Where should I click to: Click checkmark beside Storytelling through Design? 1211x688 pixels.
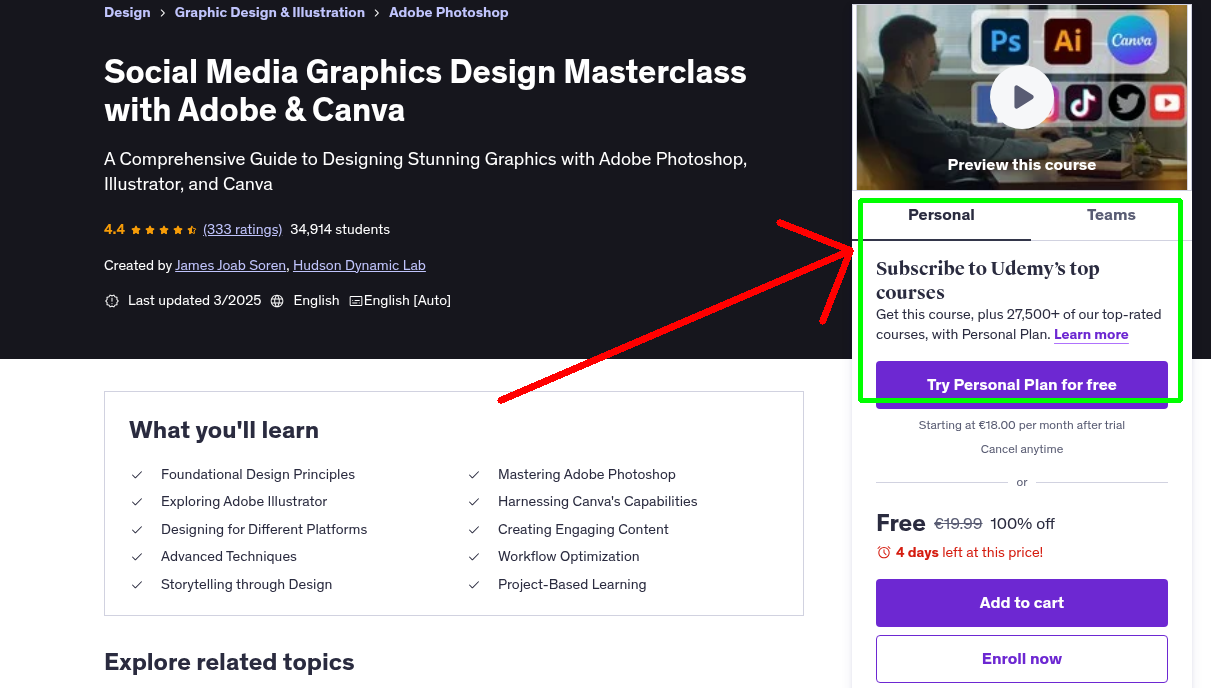[x=138, y=585]
